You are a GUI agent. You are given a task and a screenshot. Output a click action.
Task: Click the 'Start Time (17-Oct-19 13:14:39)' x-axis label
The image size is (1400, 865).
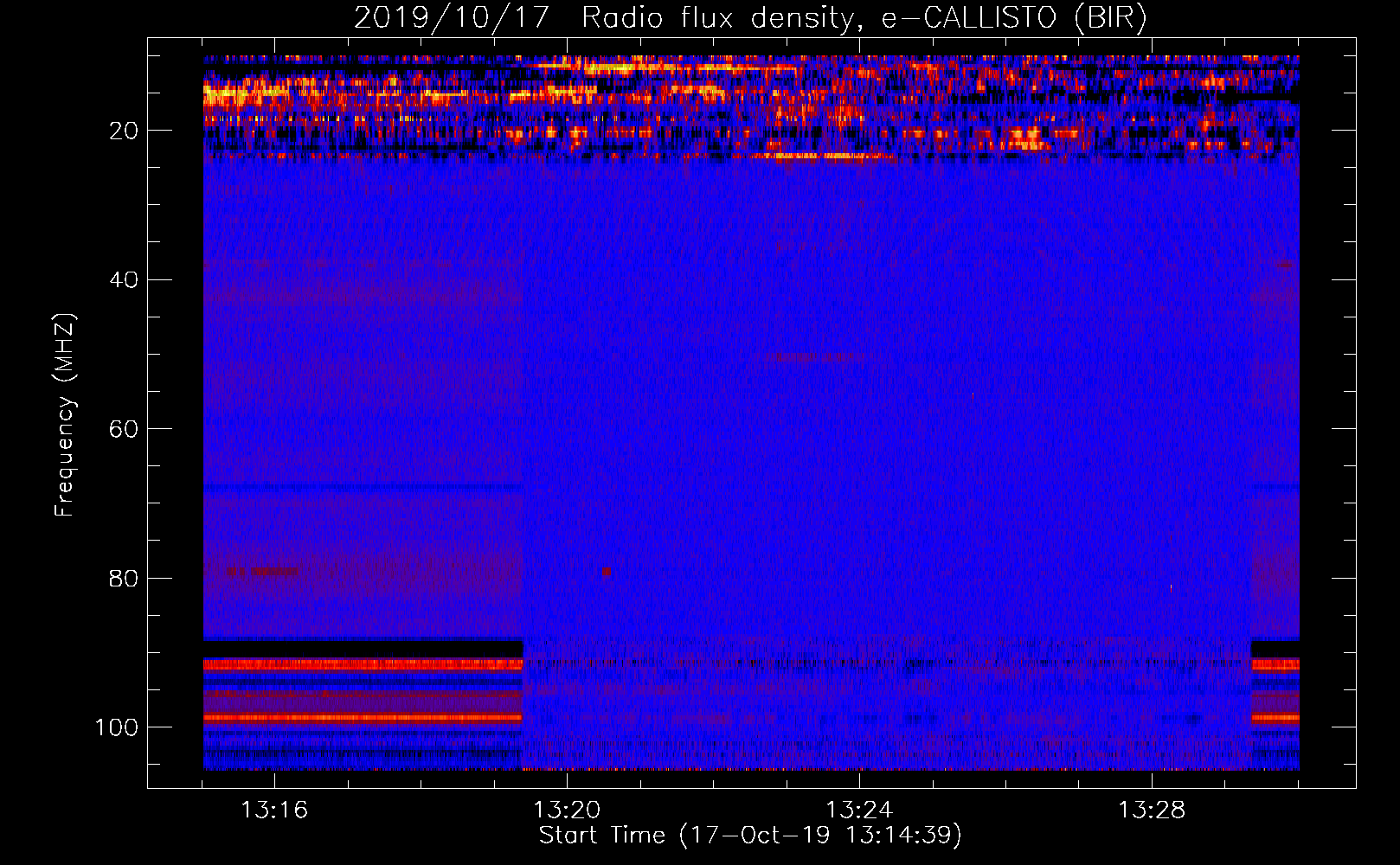[750, 836]
